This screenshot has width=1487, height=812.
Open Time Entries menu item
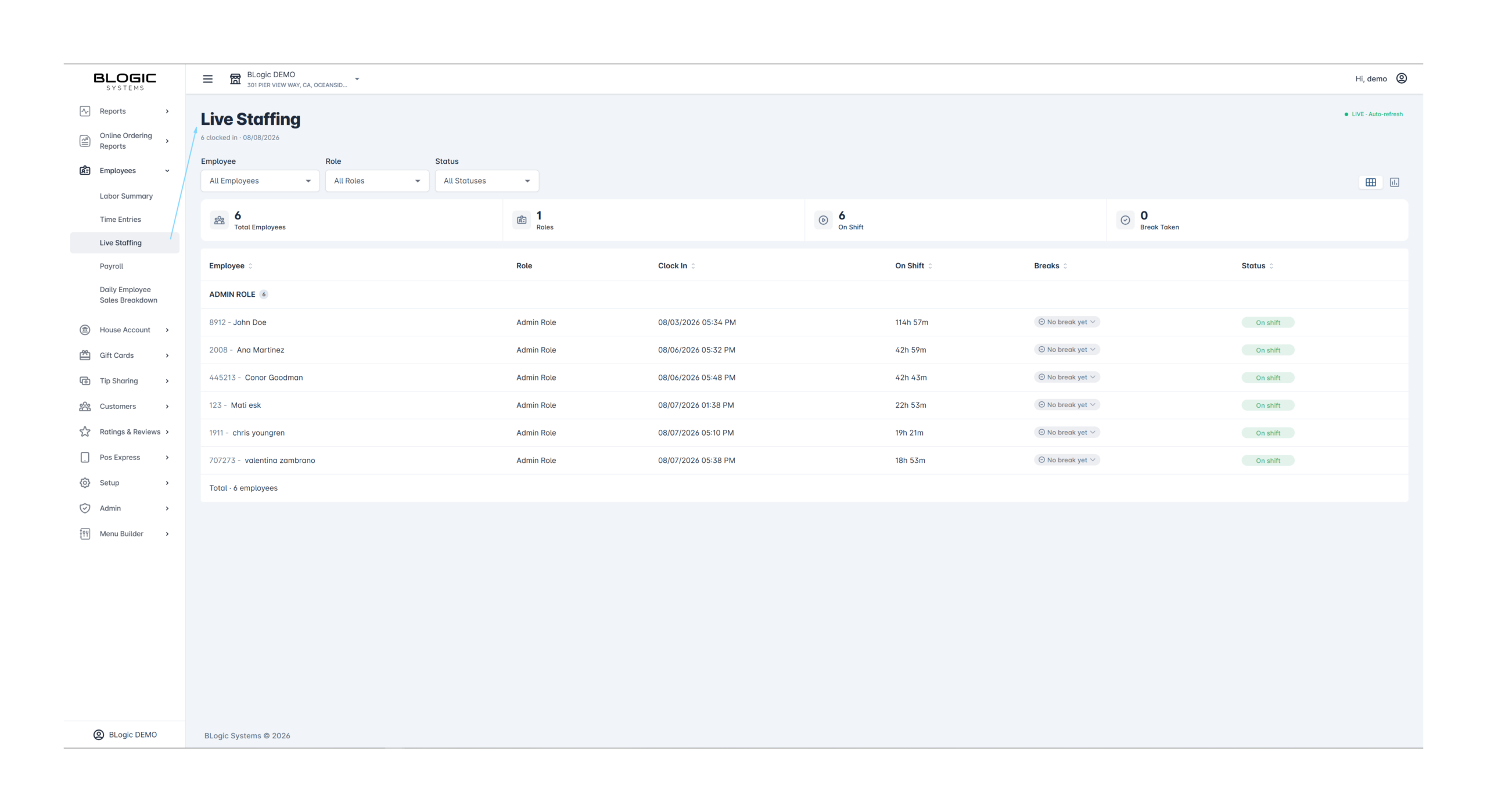pyautogui.click(x=120, y=220)
